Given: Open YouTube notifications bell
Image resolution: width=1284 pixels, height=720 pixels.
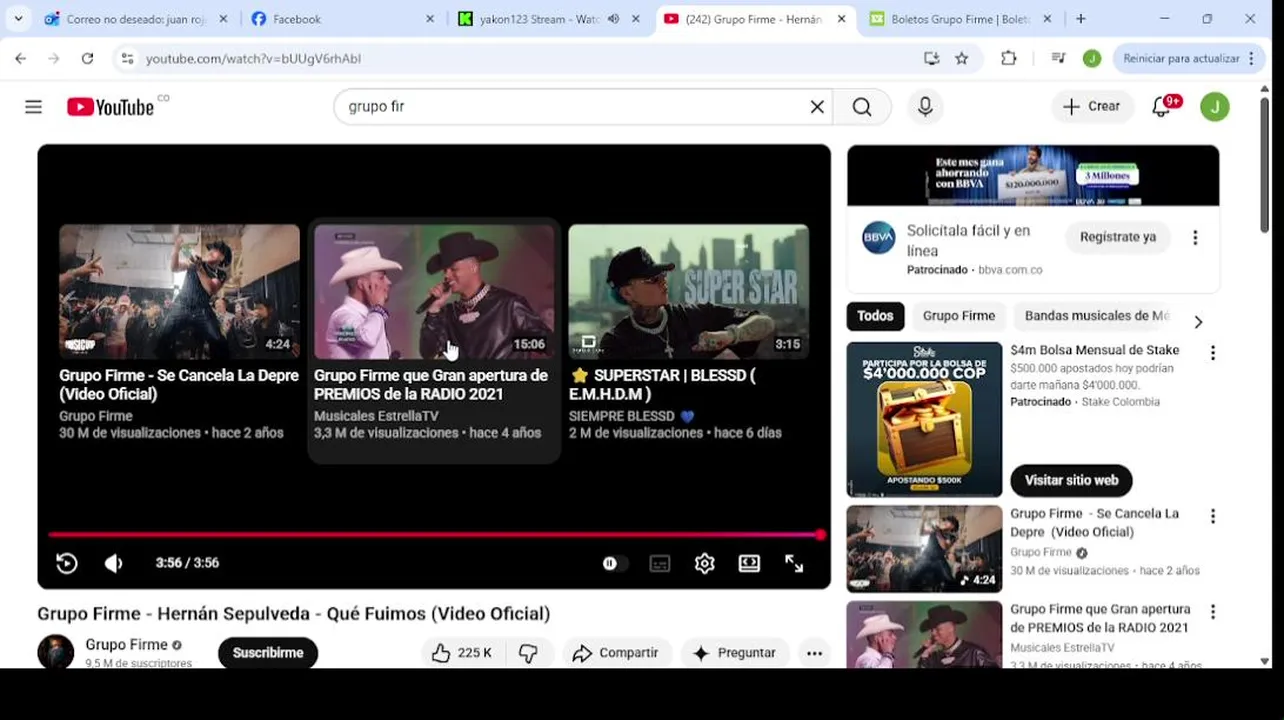Looking at the screenshot, I should tap(1162, 106).
